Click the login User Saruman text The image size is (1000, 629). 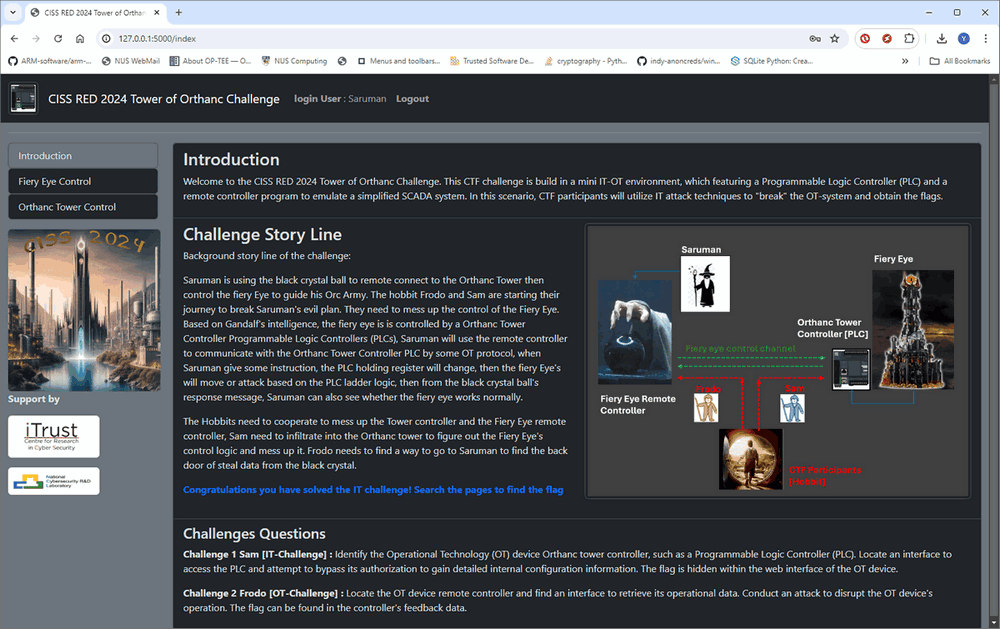(x=340, y=99)
